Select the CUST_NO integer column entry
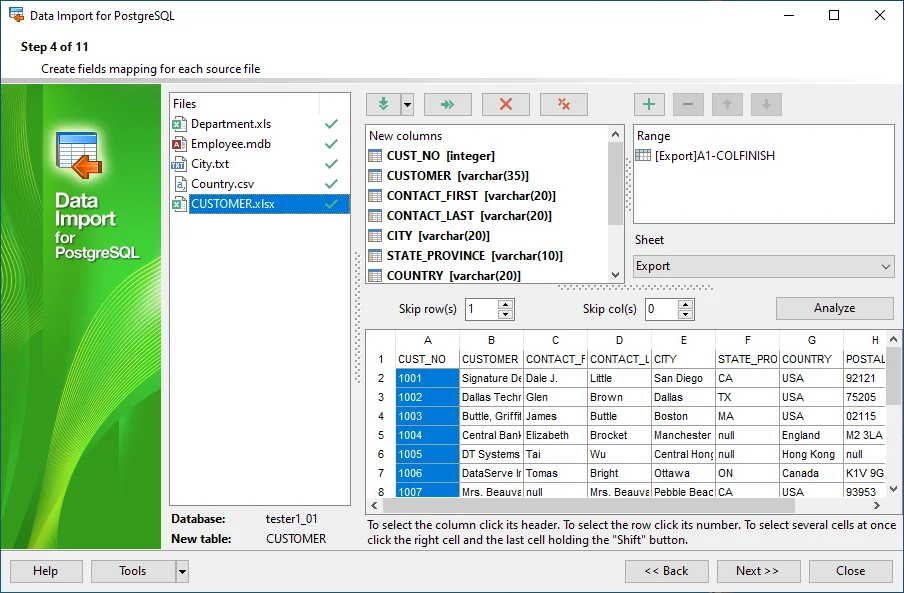Image resolution: width=904 pixels, height=593 pixels. [x=440, y=156]
